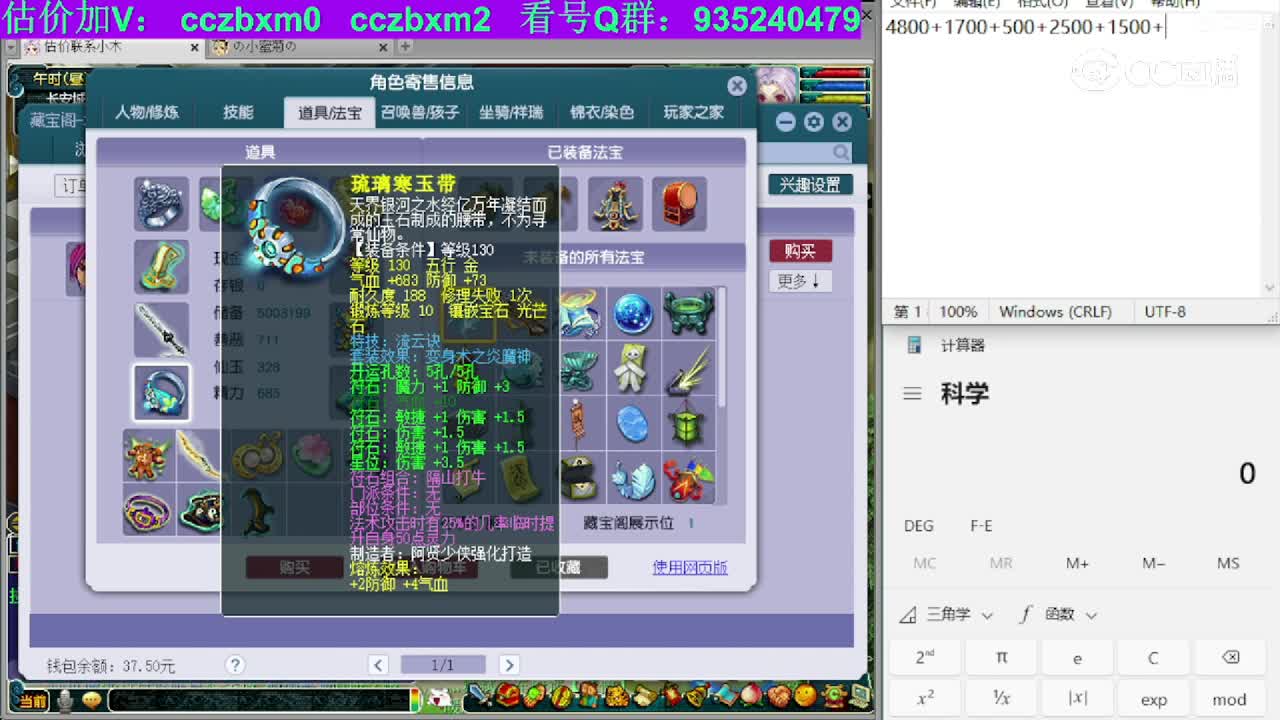Open the 技能 tab

click(x=238, y=112)
